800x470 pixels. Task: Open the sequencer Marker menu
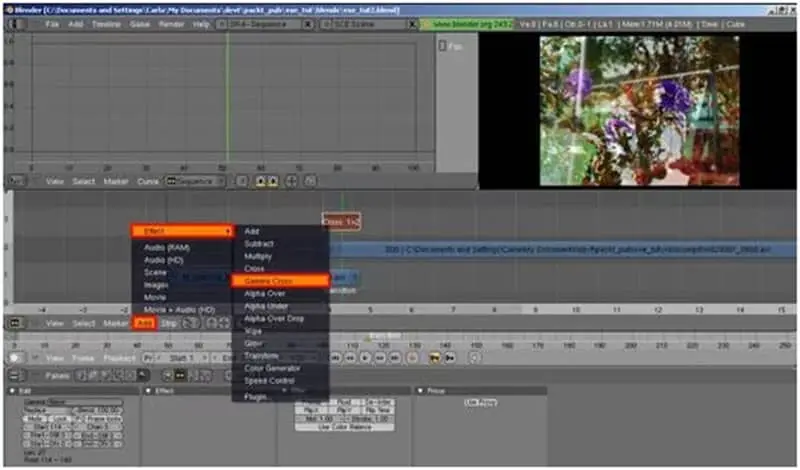[115, 324]
